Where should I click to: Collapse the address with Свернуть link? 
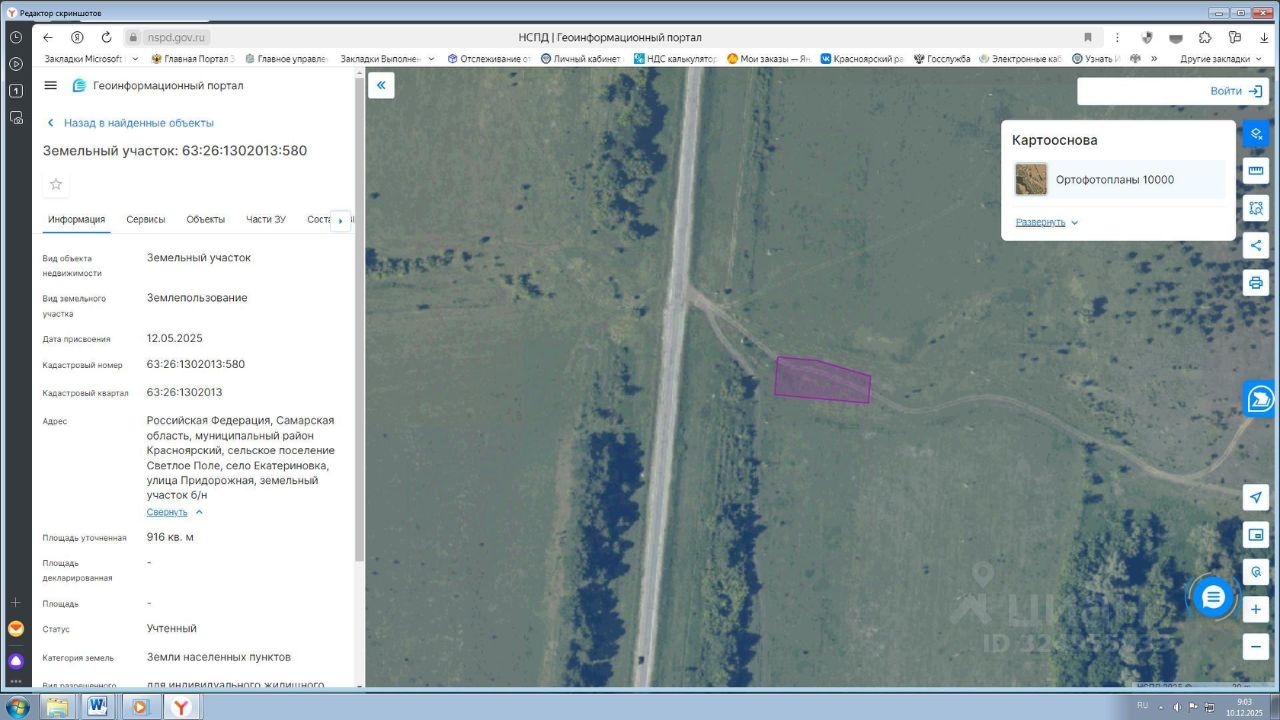pyautogui.click(x=175, y=512)
